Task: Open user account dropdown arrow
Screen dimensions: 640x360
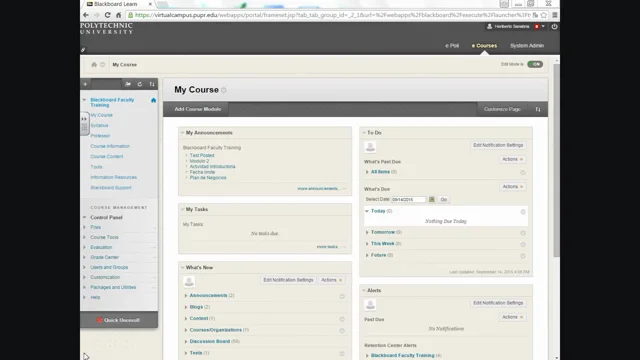Action: pos(543,26)
